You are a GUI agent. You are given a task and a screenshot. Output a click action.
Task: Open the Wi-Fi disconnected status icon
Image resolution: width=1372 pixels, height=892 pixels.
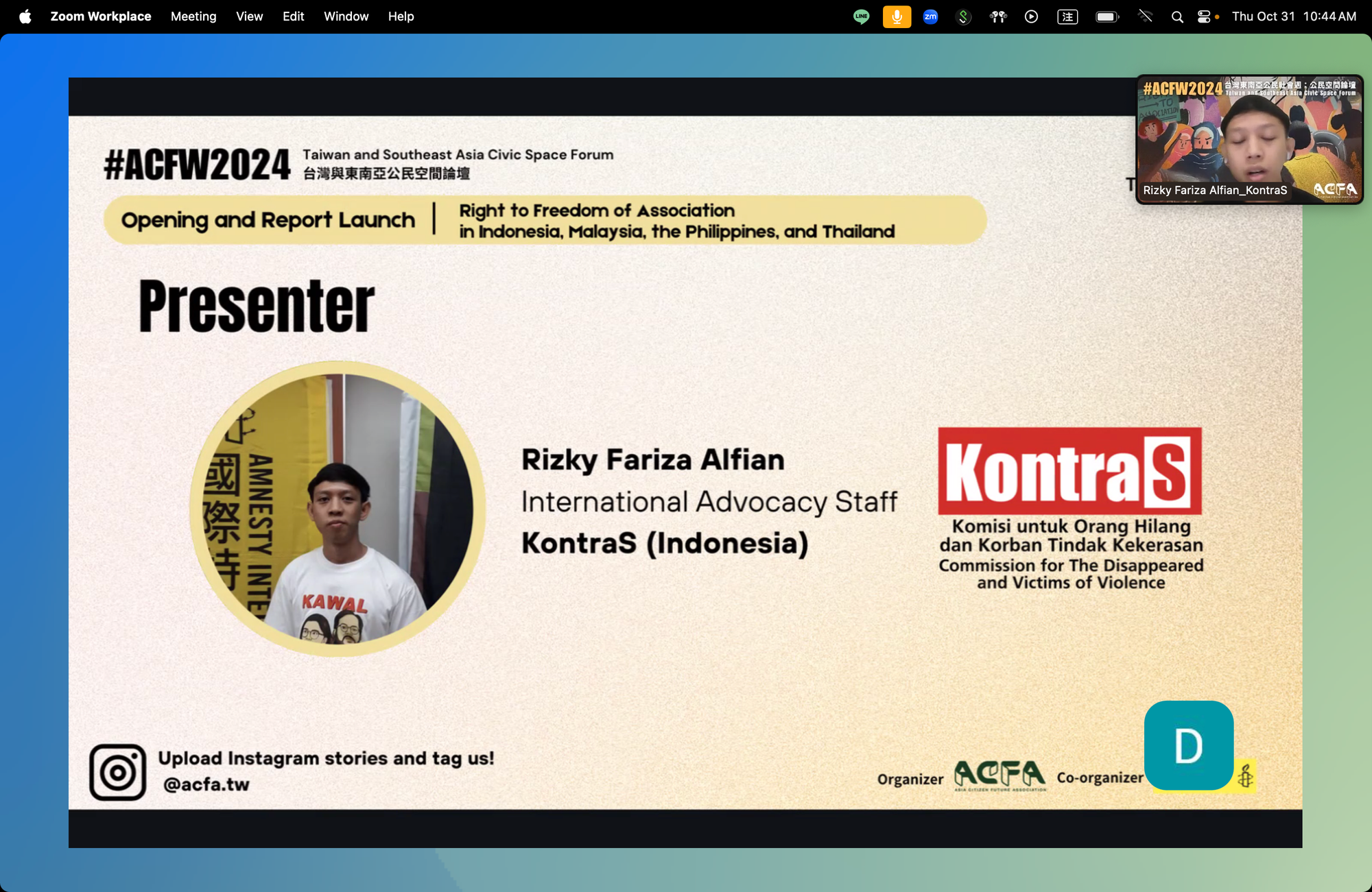click(1145, 16)
